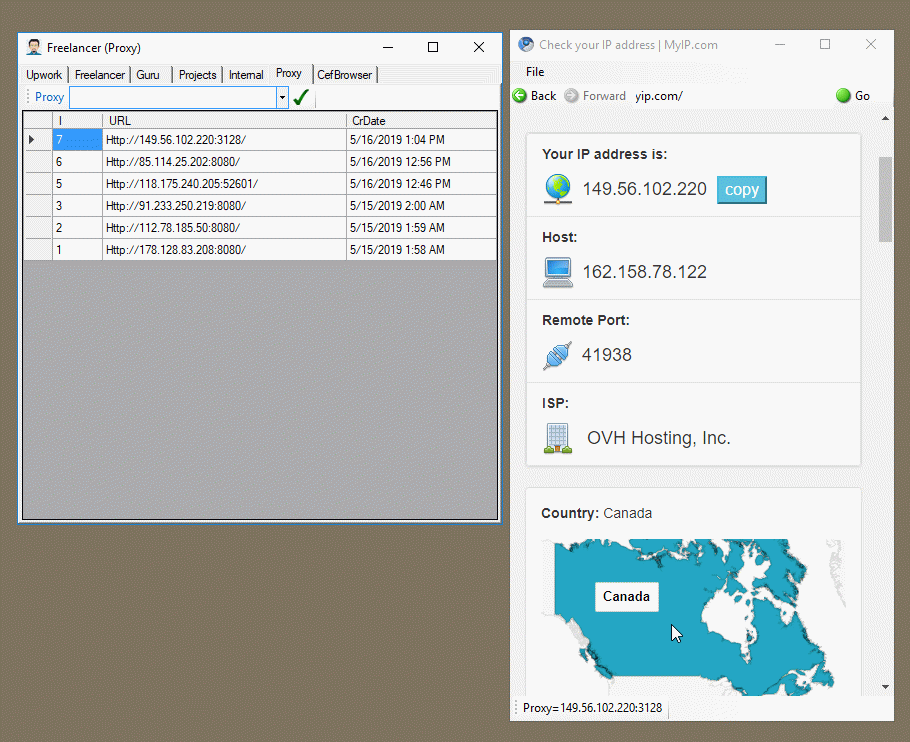Click the plug icon under Remote Port

pyautogui.click(x=557, y=355)
